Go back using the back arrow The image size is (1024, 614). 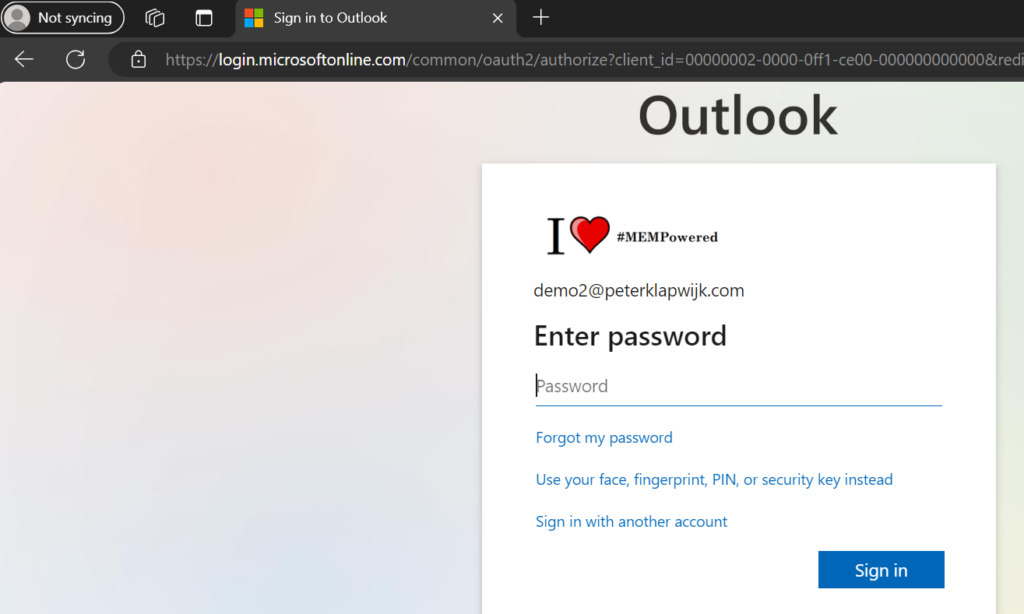coord(24,59)
